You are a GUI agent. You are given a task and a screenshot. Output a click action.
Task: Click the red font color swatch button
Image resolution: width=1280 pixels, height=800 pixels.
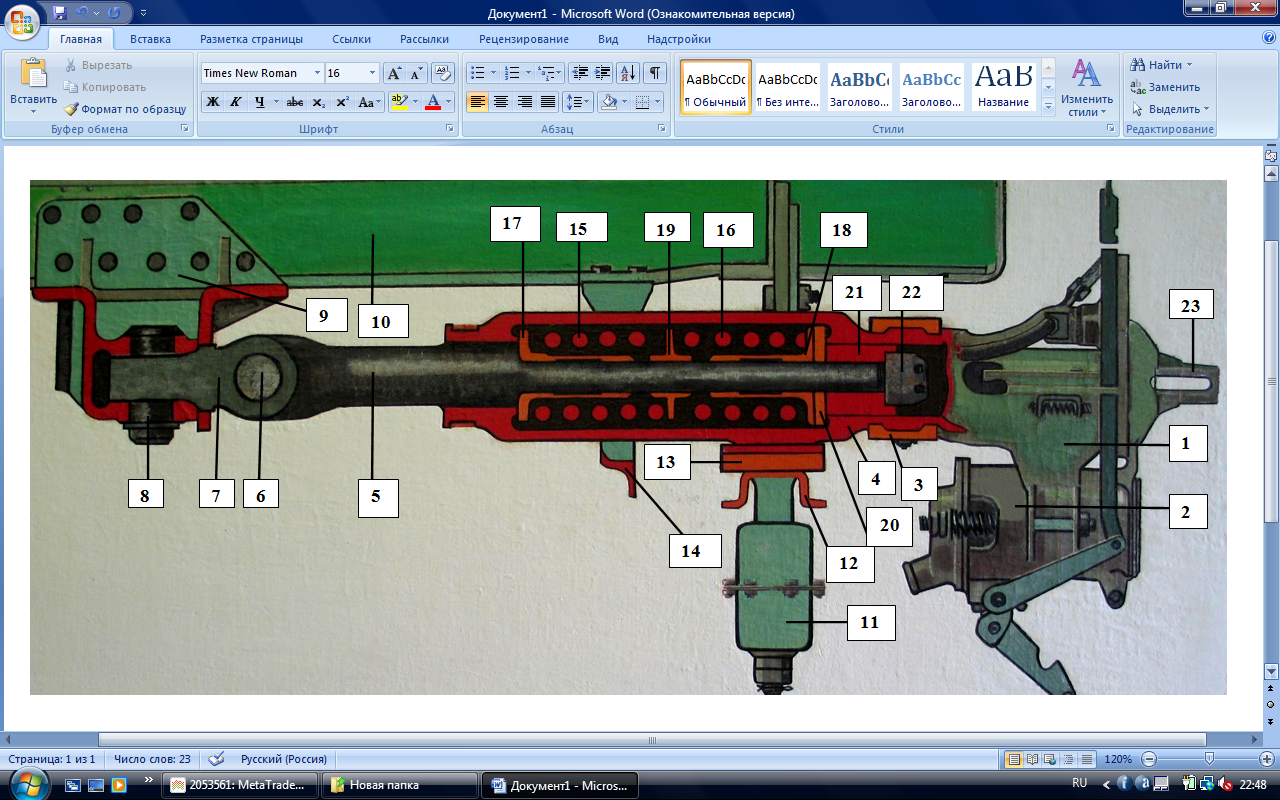[433, 102]
